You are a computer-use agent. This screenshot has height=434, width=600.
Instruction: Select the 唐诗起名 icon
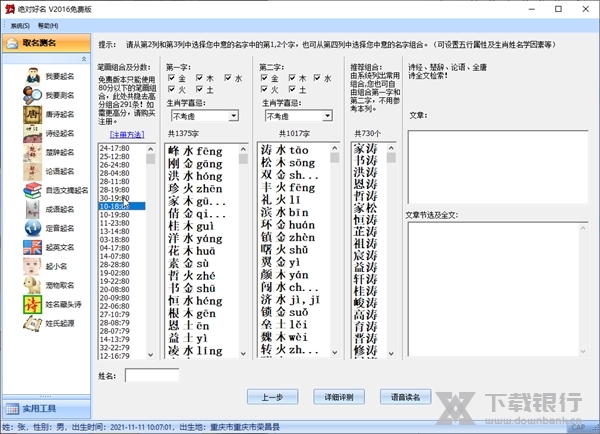tap(33, 114)
